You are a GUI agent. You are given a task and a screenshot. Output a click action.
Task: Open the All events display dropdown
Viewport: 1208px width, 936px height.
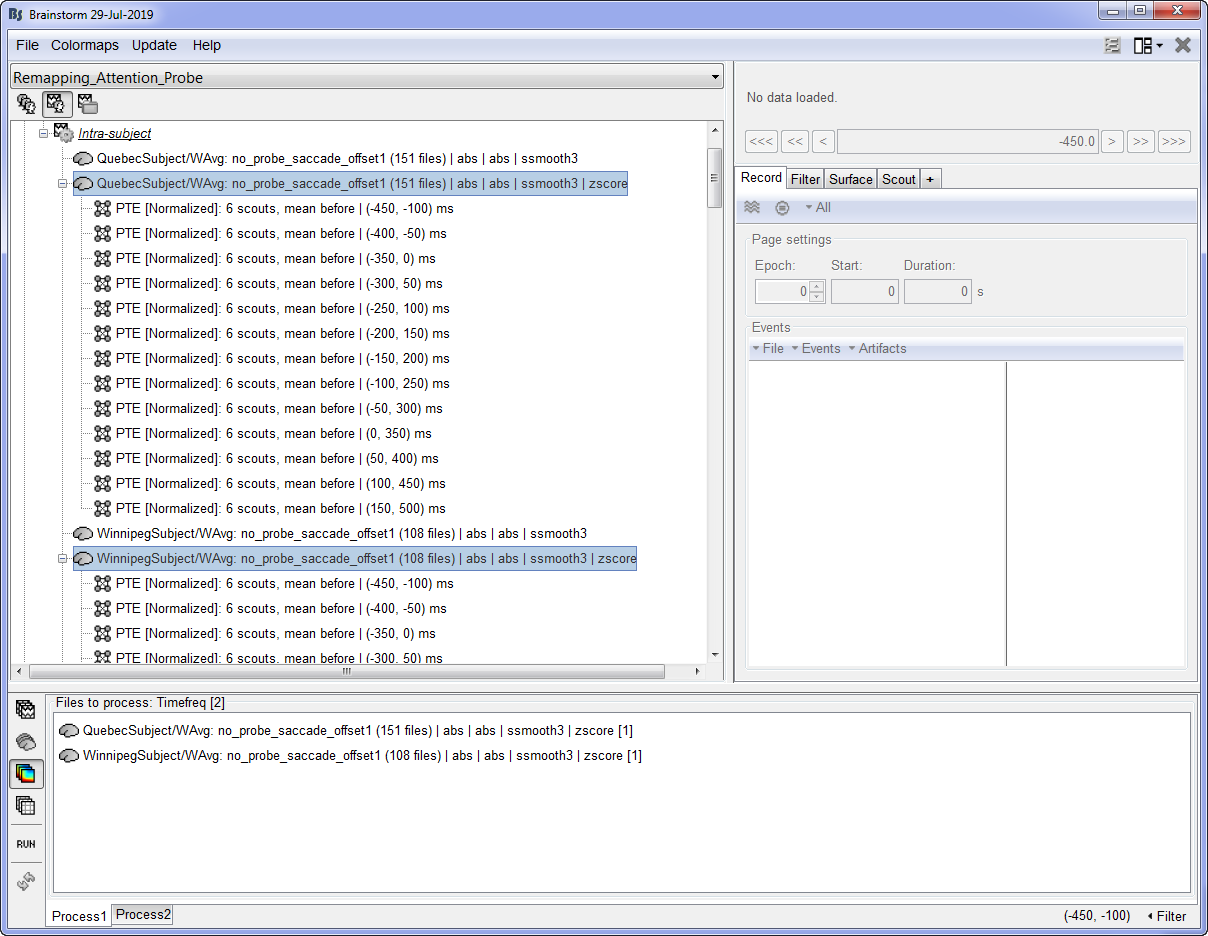tap(817, 207)
